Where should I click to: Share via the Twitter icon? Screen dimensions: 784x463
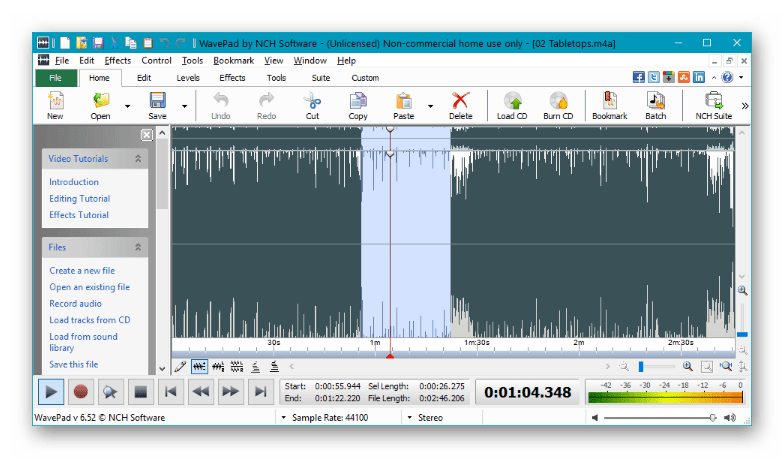[654, 77]
